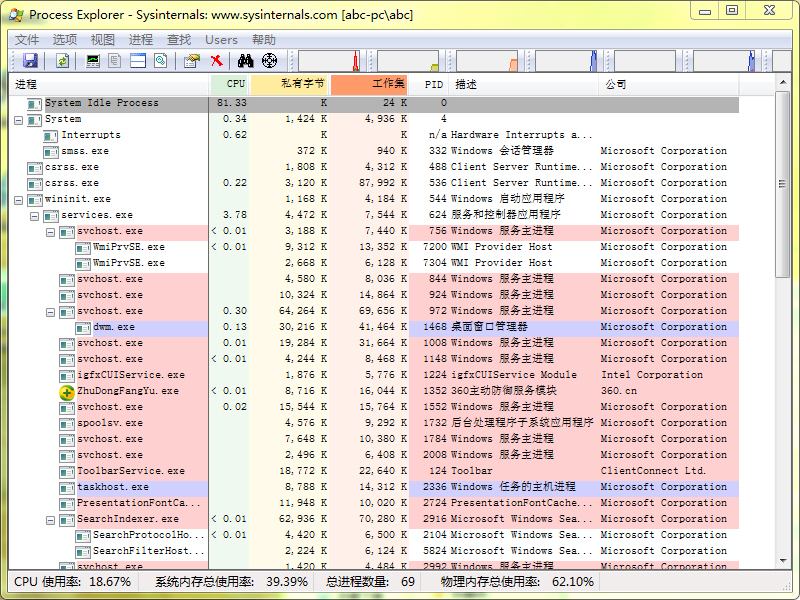The width and height of the screenshot is (800, 600).
Task: Click the System Idle Process icon
Action: (x=34, y=104)
